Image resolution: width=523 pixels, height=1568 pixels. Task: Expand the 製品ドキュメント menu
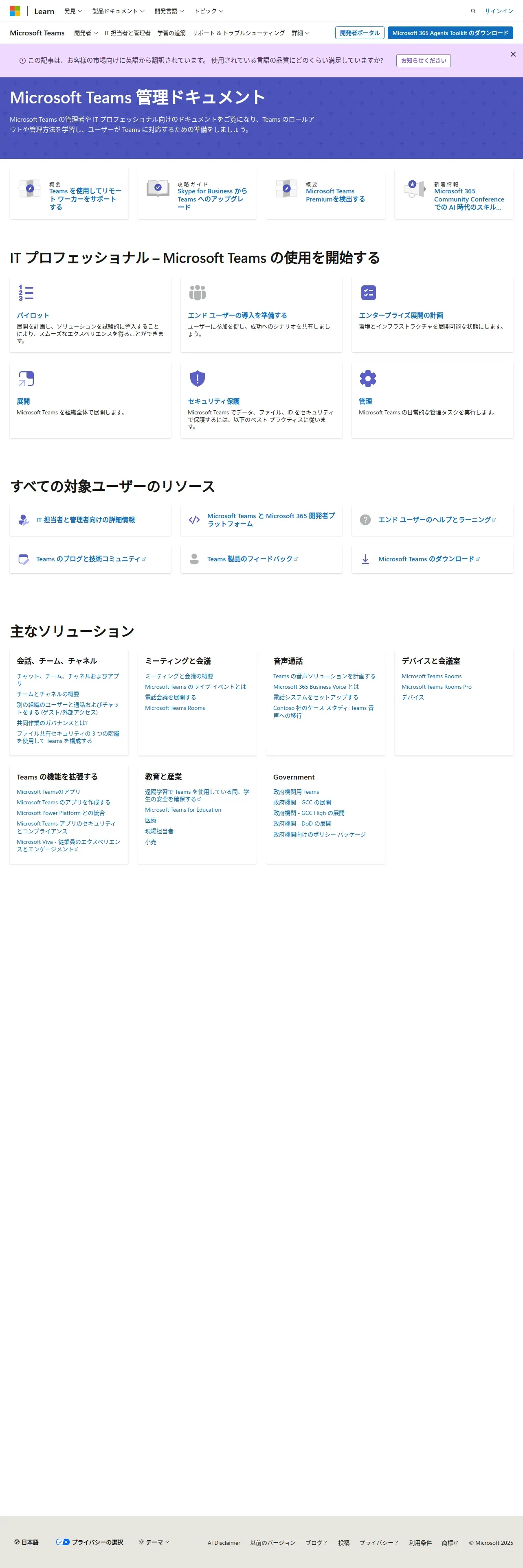coord(118,11)
